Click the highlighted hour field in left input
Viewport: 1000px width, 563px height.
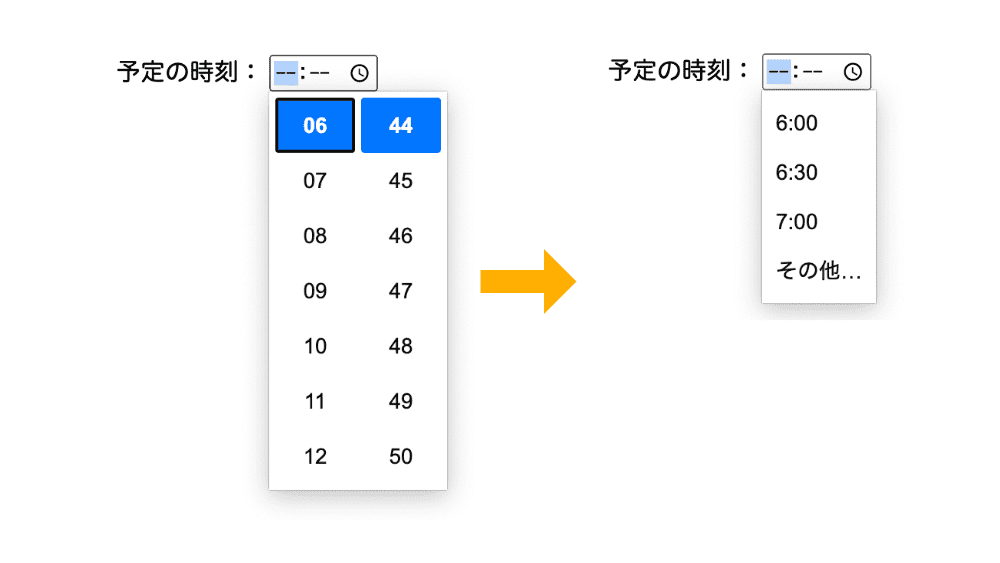[286, 73]
